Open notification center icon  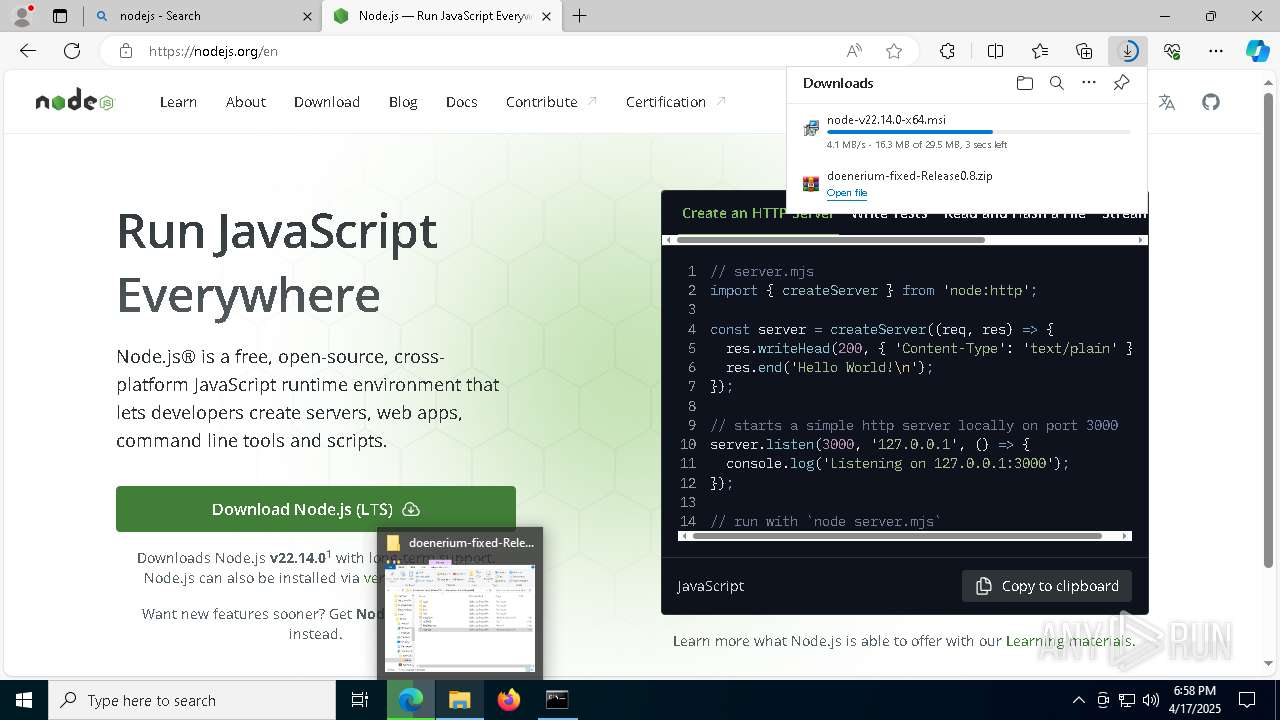(x=1247, y=700)
